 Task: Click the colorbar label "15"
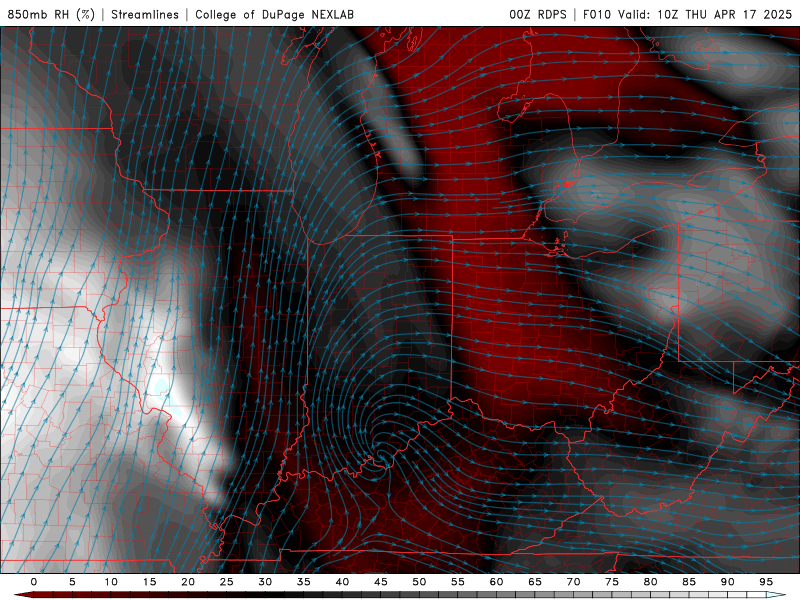(149, 582)
